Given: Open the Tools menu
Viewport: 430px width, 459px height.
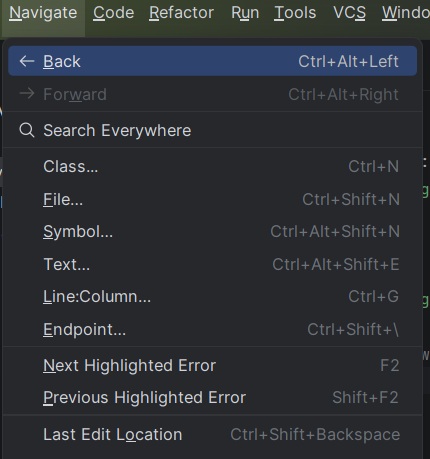Looking at the screenshot, I should point(295,13).
